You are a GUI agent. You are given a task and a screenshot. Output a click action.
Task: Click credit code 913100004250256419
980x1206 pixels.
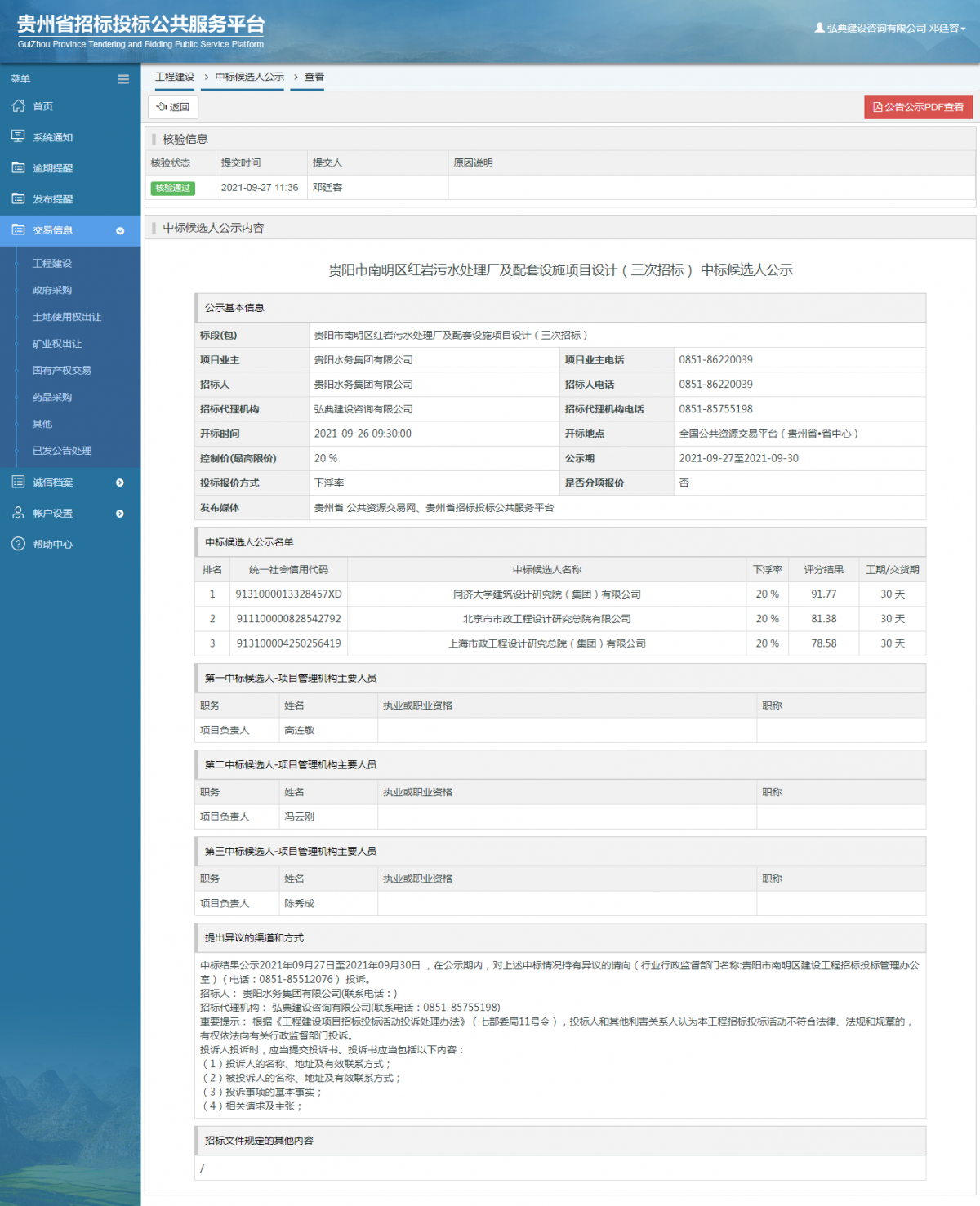(x=288, y=643)
